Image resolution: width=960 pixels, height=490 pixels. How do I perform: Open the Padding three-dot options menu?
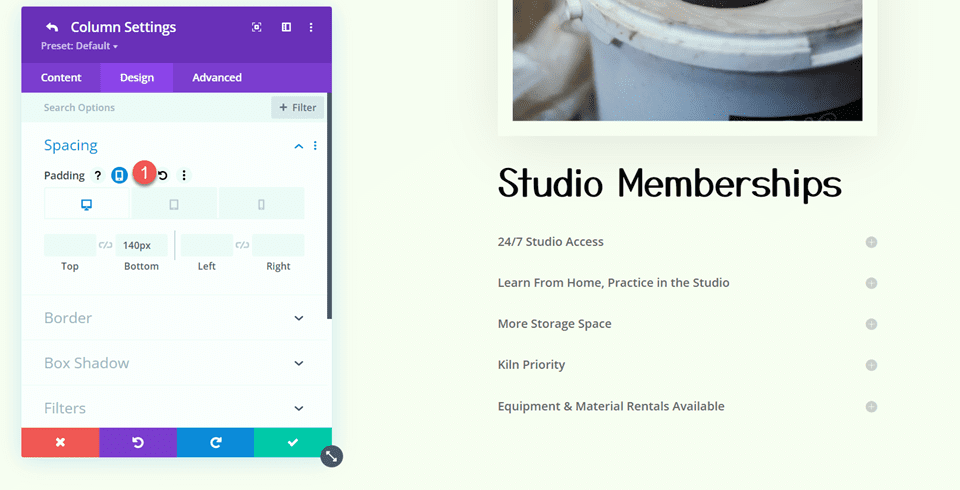(183, 175)
